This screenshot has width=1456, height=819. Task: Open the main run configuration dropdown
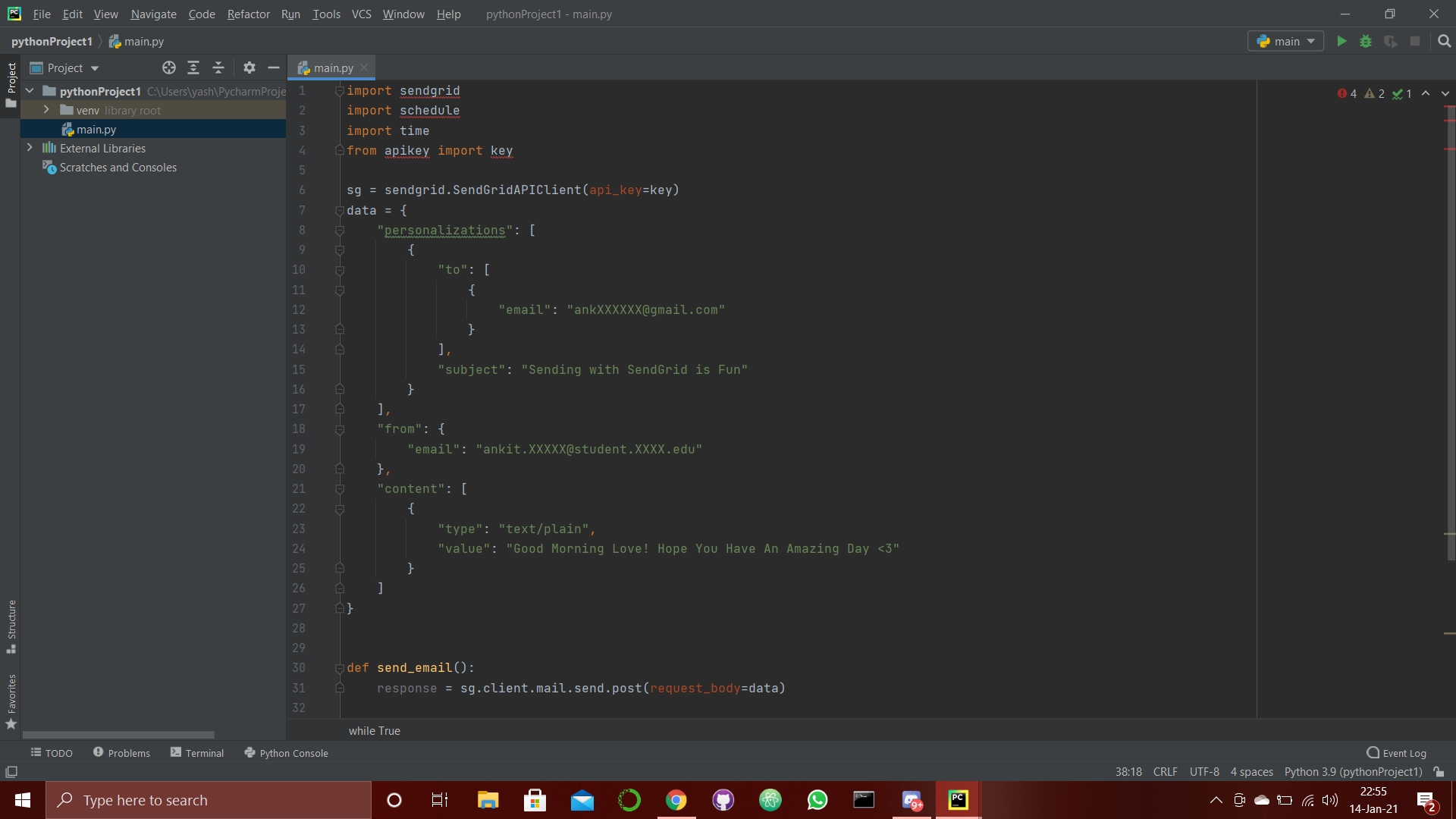pyautogui.click(x=1285, y=42)
